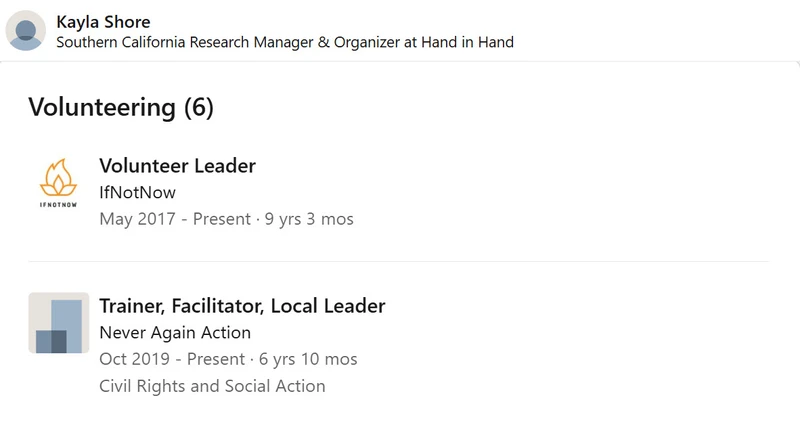Click the Never Again Action placeholder logo

click(x=59, y=323)
